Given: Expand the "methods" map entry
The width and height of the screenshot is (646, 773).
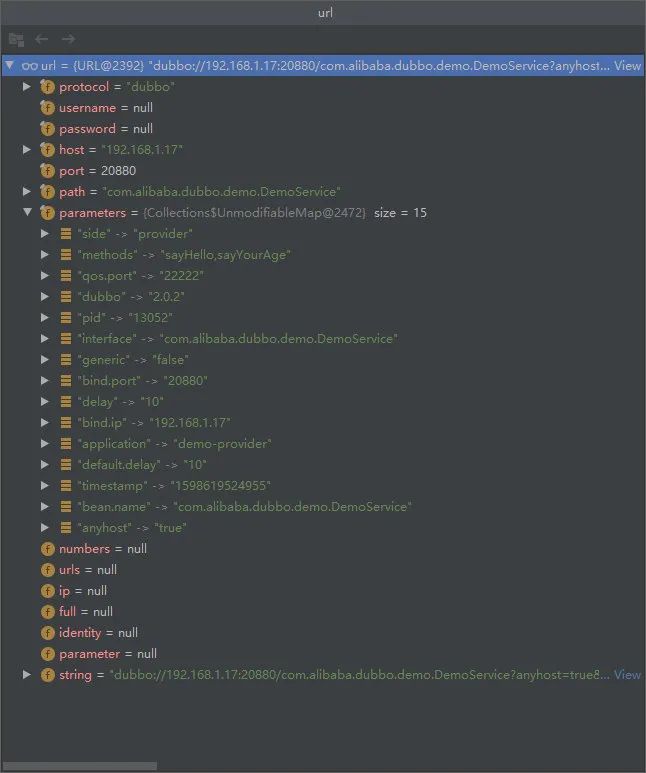Looking at the screenshot, I should click(x=45, y=254).
